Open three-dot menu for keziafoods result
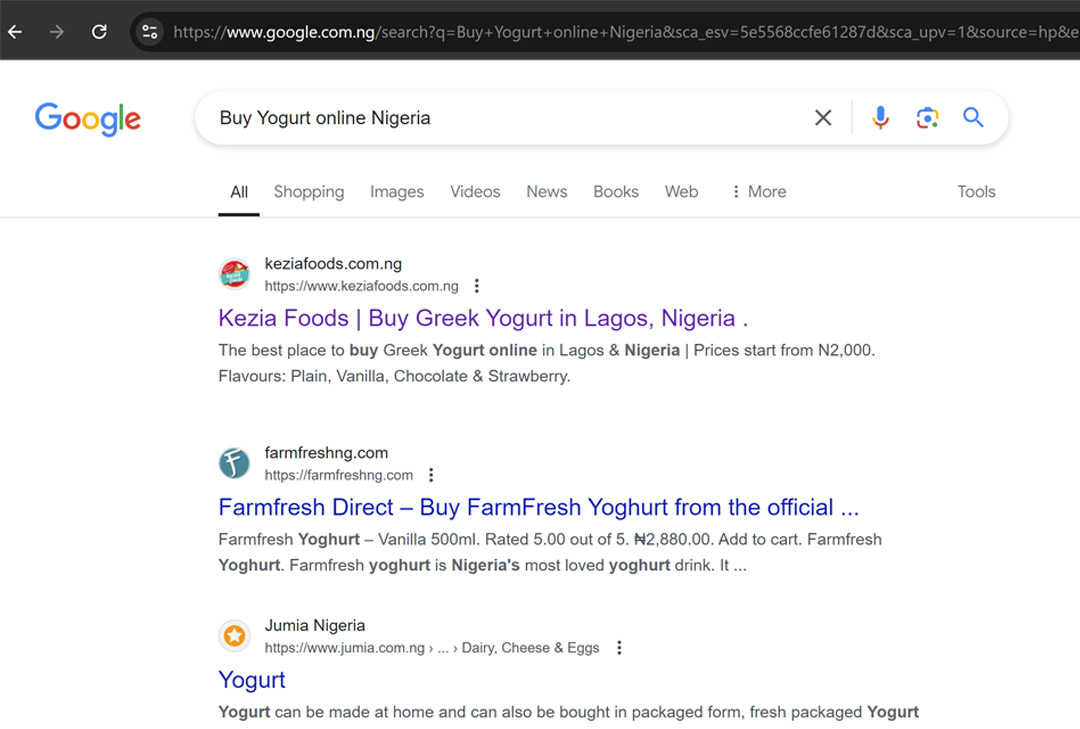This screenshot has height=729, width=1080. point(477,286)
